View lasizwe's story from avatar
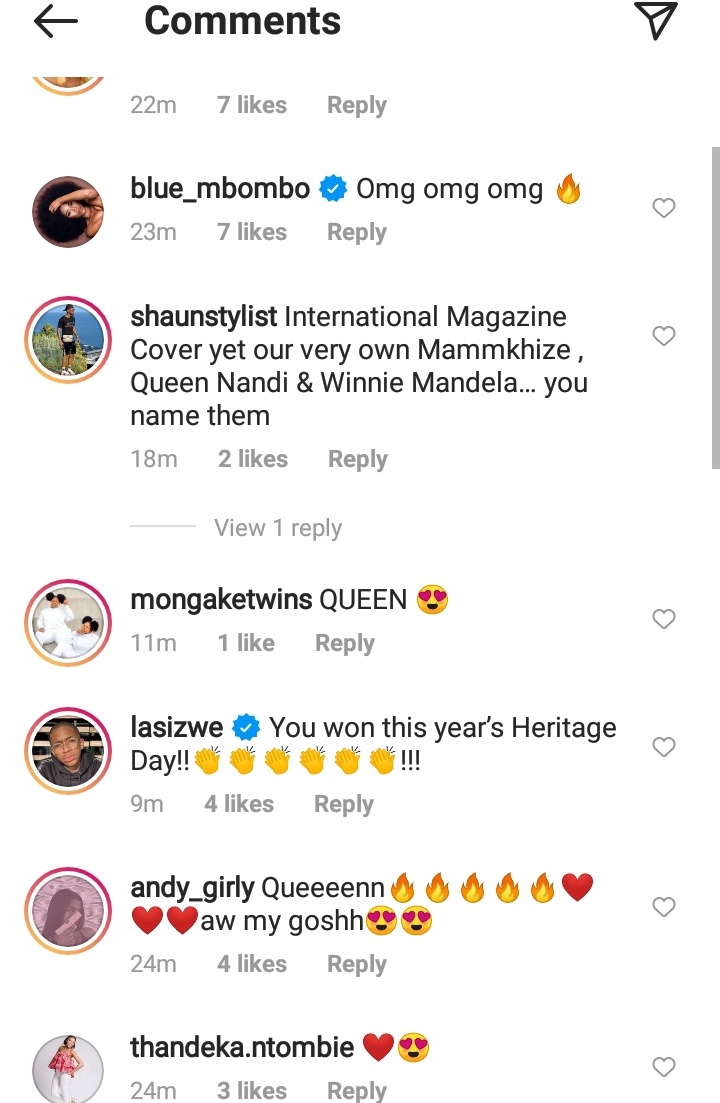Viewport: 720px width, 1103px height. (x=68, y=751)
